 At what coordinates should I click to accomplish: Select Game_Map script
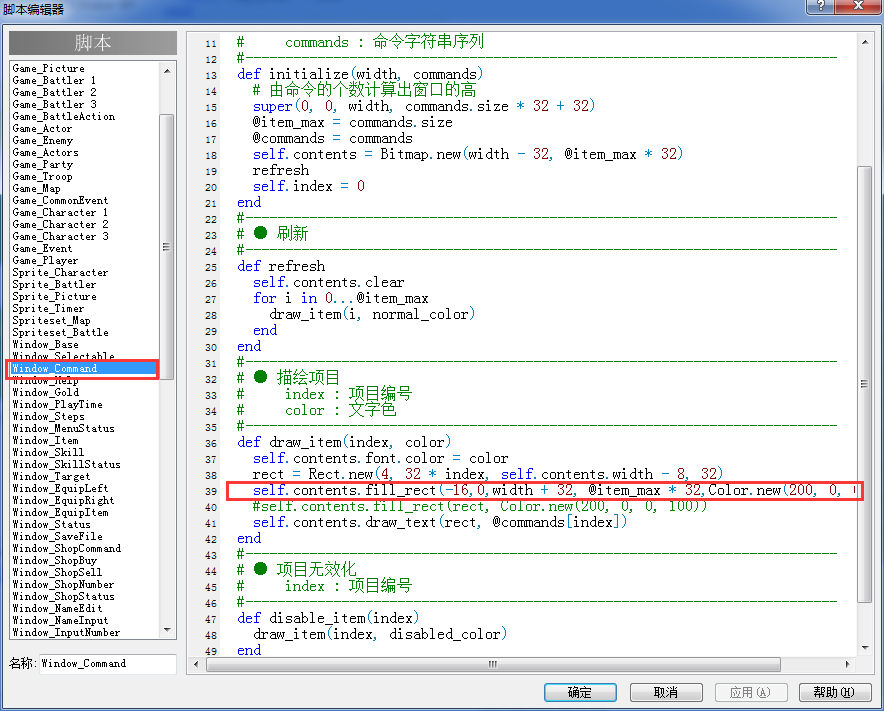point(37,188)
